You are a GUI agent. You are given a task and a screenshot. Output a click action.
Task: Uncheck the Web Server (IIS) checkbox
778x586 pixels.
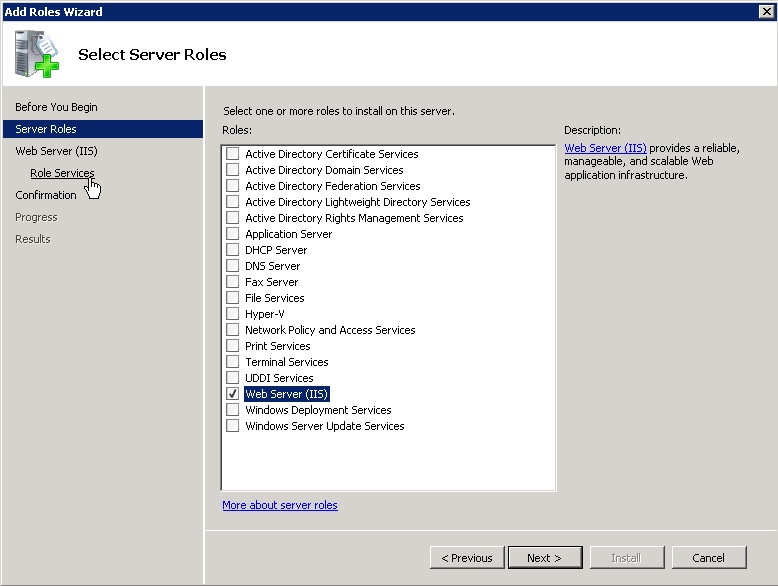(232, 393)
